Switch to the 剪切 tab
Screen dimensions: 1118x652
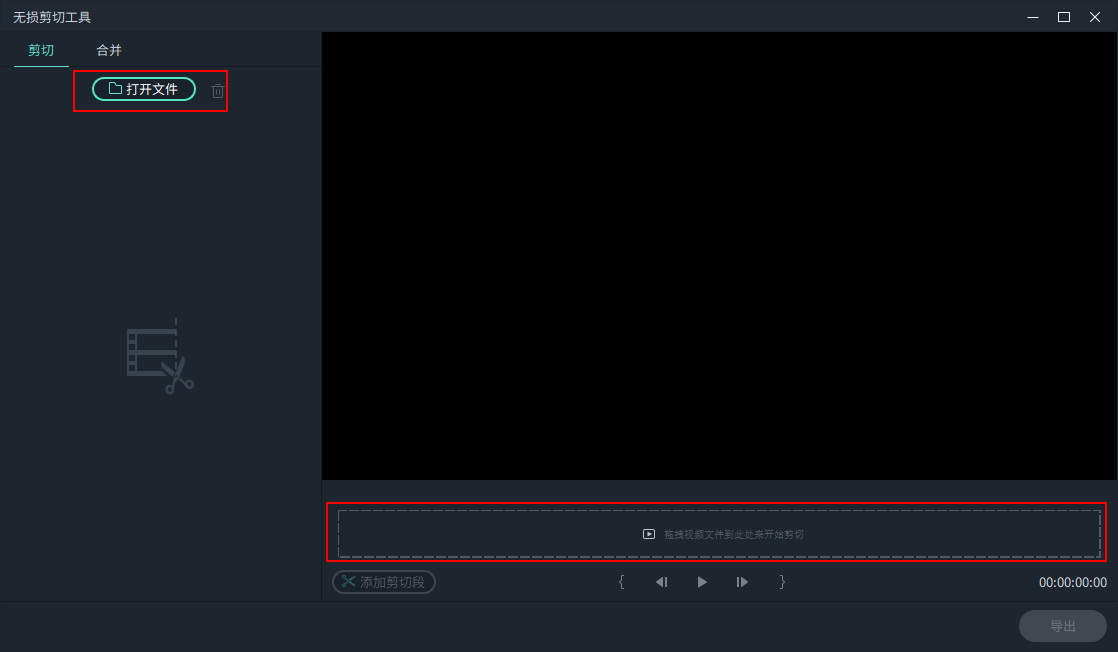41,50
